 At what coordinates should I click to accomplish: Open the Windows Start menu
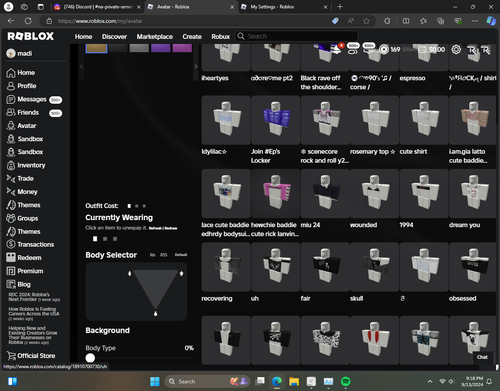(x=155, y=381)
